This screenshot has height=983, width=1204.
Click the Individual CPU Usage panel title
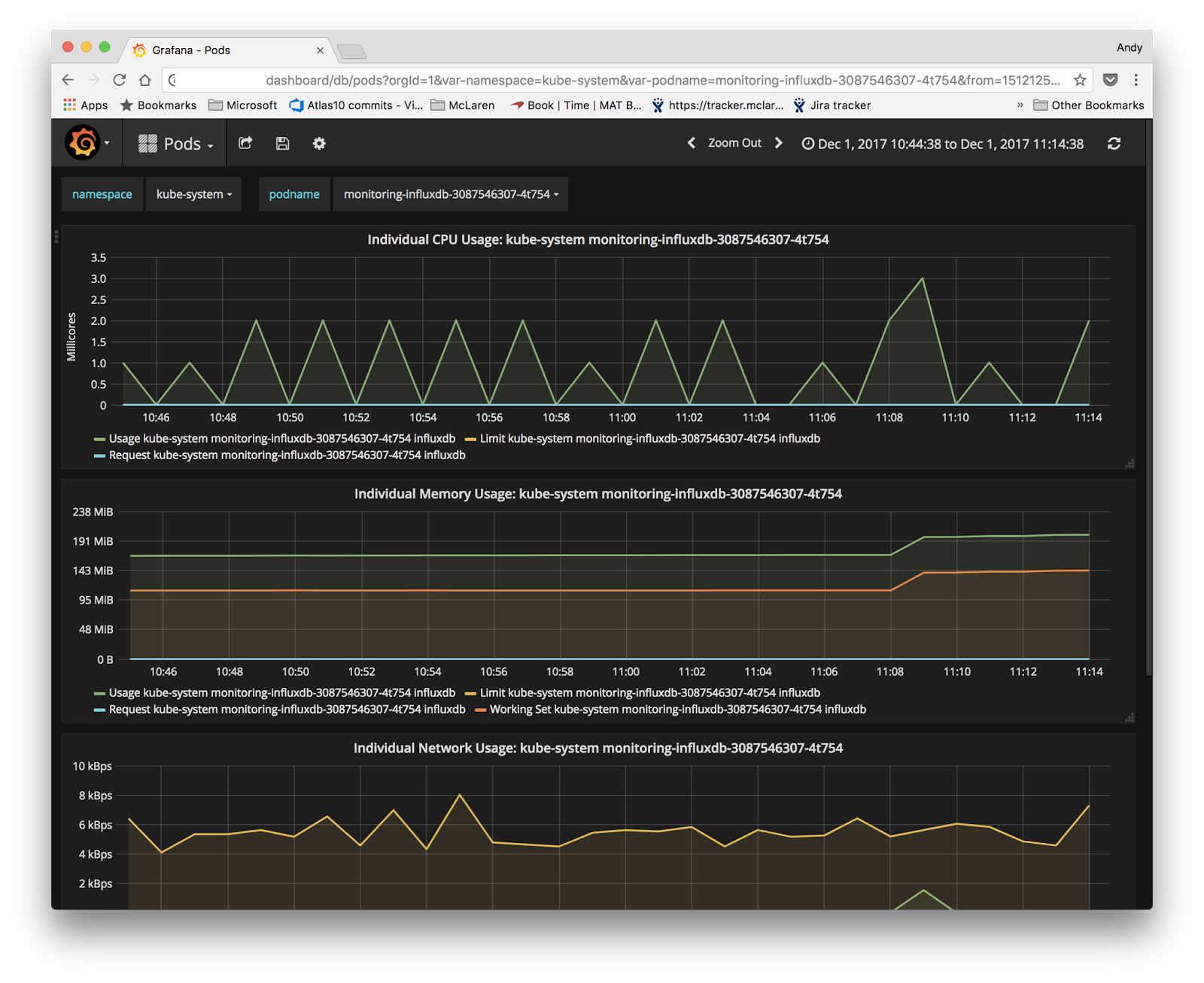pos(597,239)
